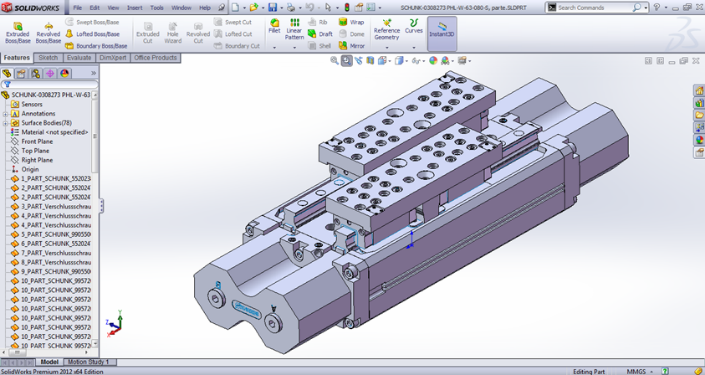Select the Right Plane tree item
Screen dimensions: 705x375
pyautogui.click(x=37, y=160)
